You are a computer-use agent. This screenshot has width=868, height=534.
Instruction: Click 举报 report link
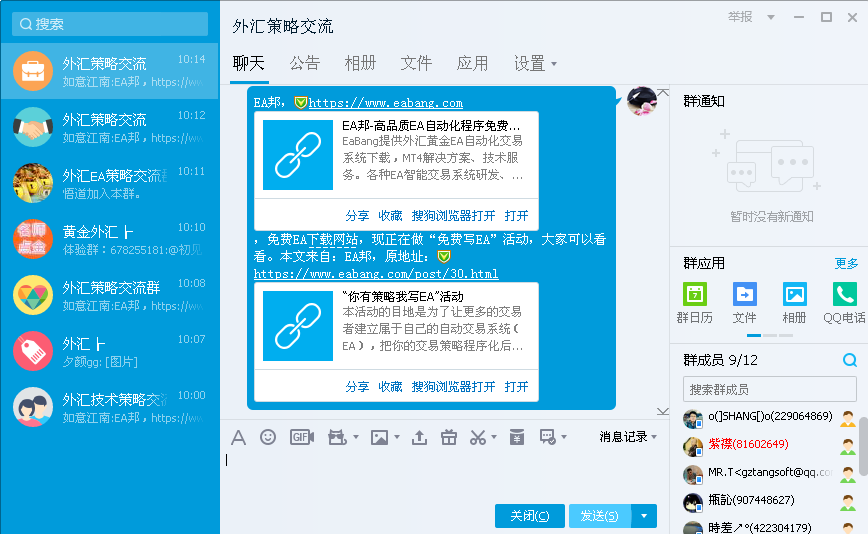pyautogui.click(x=740, y=17)
